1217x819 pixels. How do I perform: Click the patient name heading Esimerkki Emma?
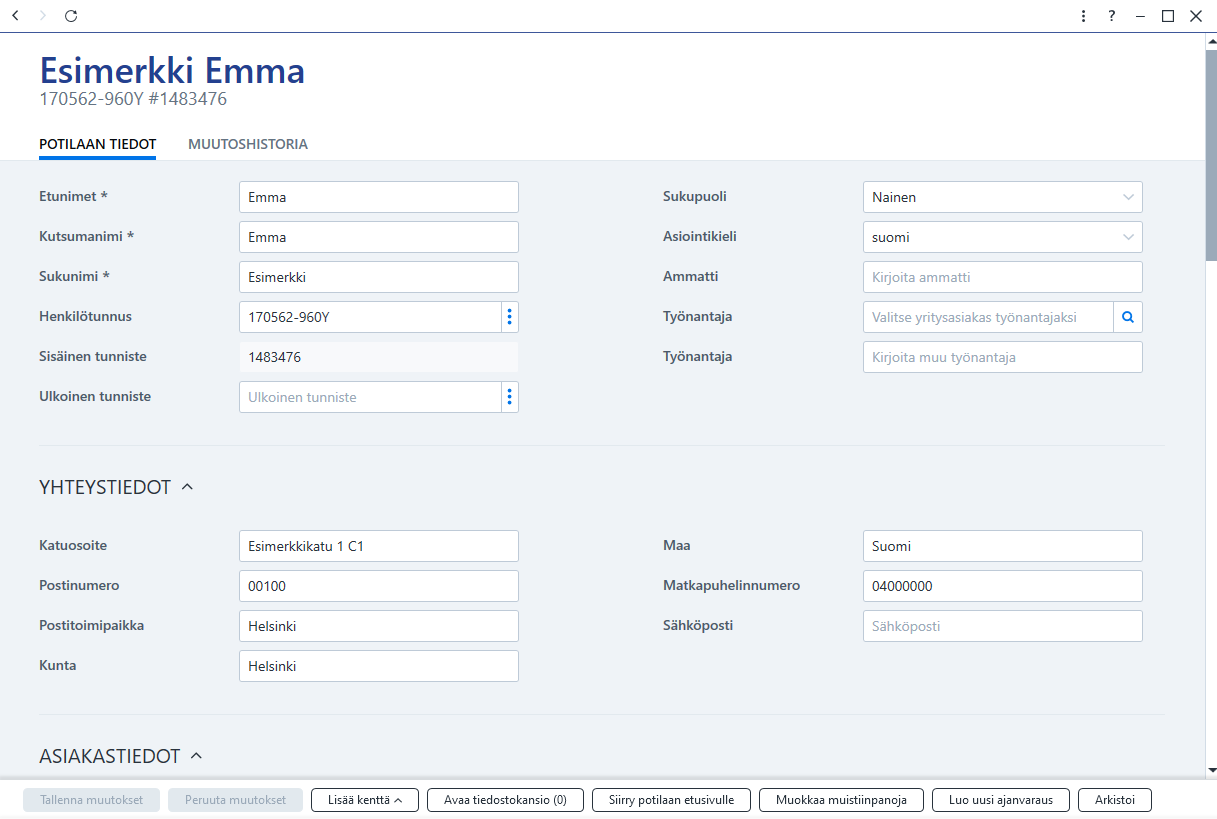point(172,71)
